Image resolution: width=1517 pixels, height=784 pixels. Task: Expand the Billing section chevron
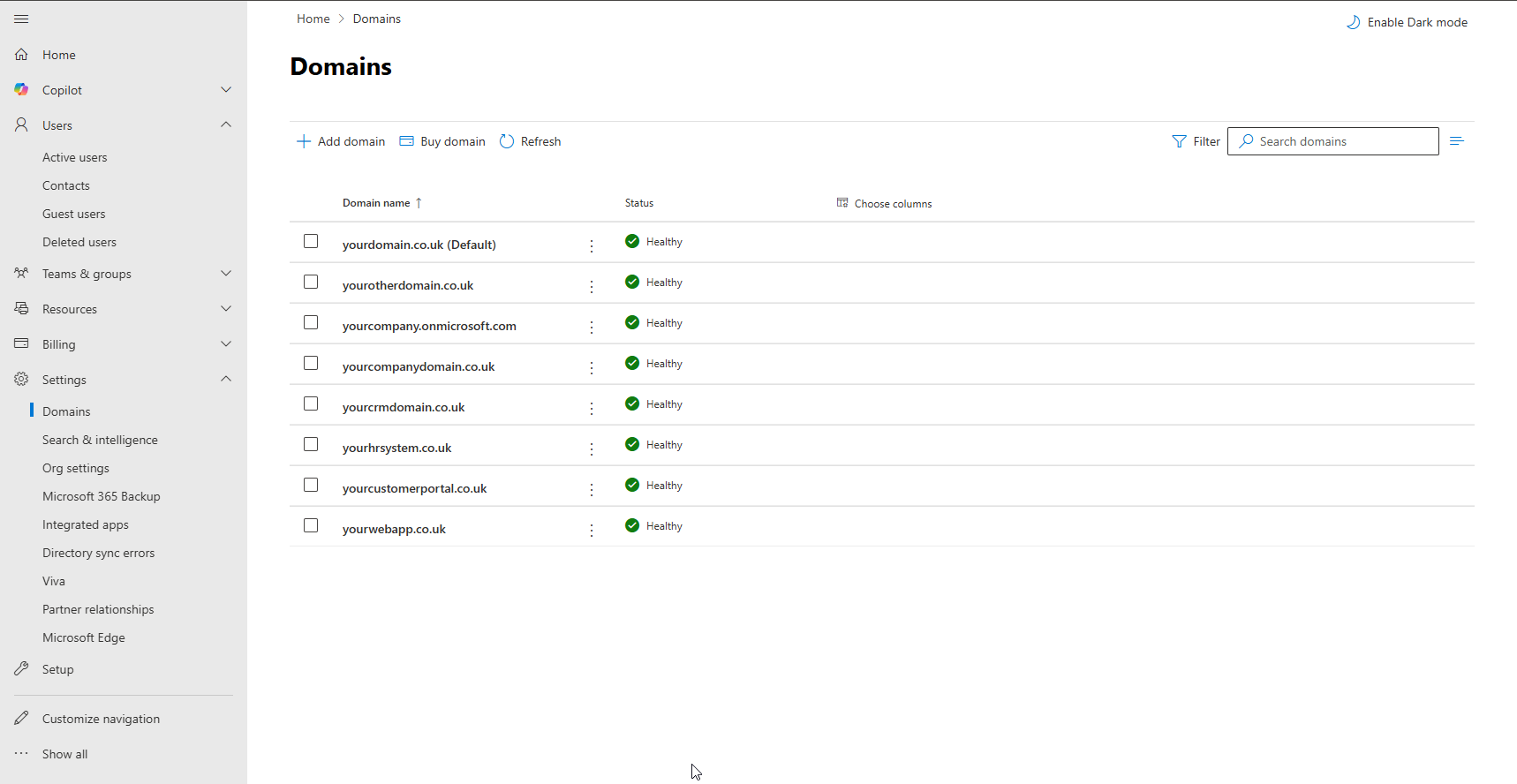(x=226, y=343)
